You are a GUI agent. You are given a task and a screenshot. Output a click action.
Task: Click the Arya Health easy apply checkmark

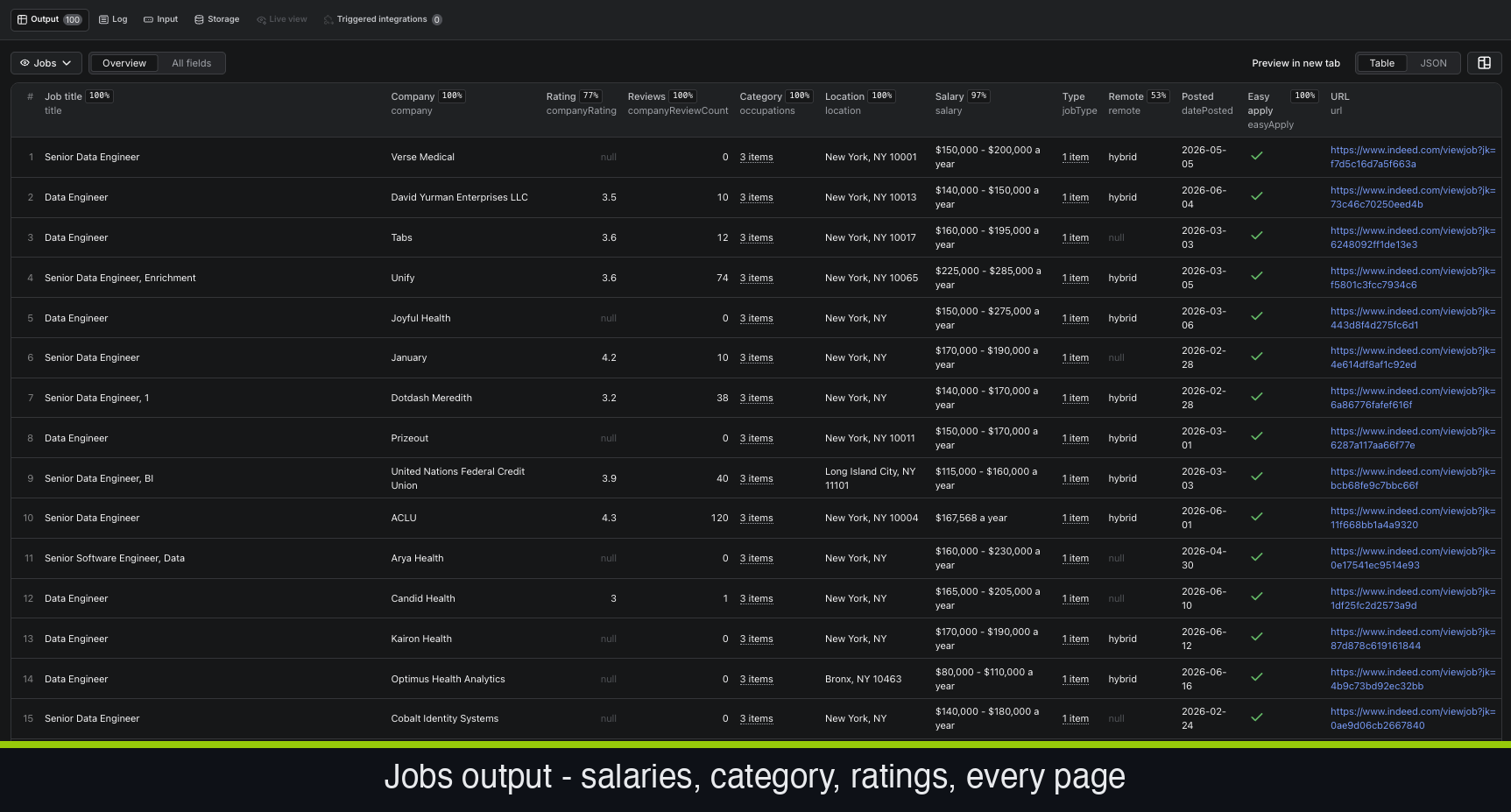(x=1256, y=557)
